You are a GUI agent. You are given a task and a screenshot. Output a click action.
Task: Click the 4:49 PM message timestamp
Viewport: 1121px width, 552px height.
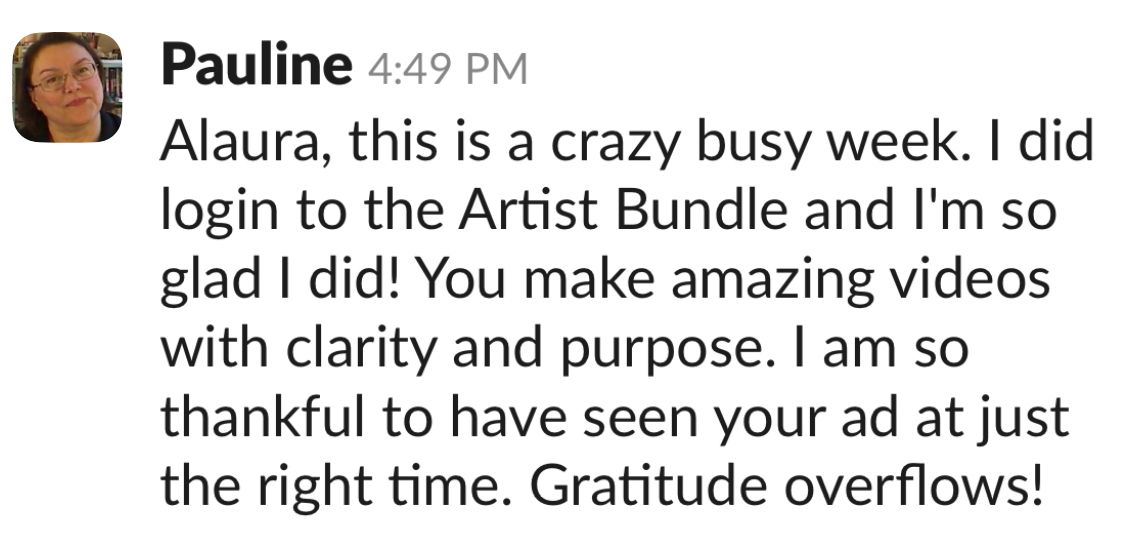(x=447, y=71)
